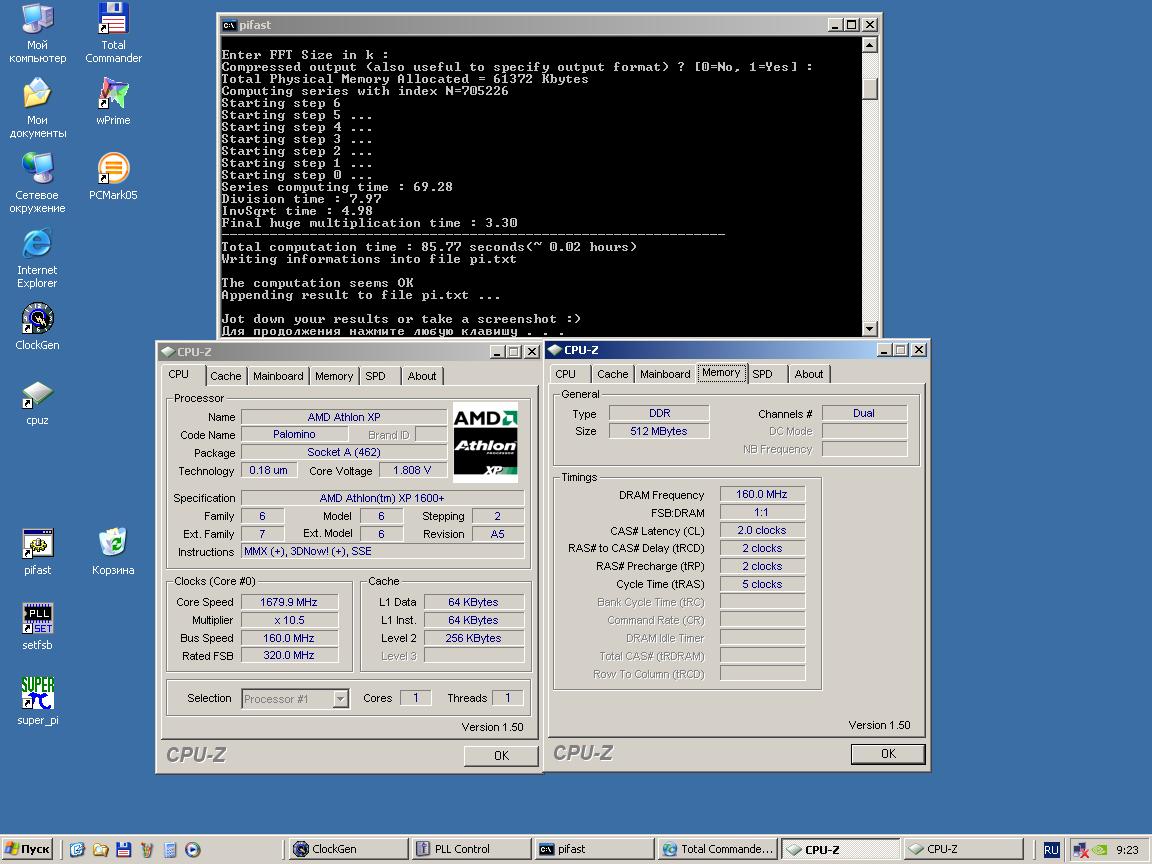Expand the Processor #1 selection dropdown

tap(340, 699)
